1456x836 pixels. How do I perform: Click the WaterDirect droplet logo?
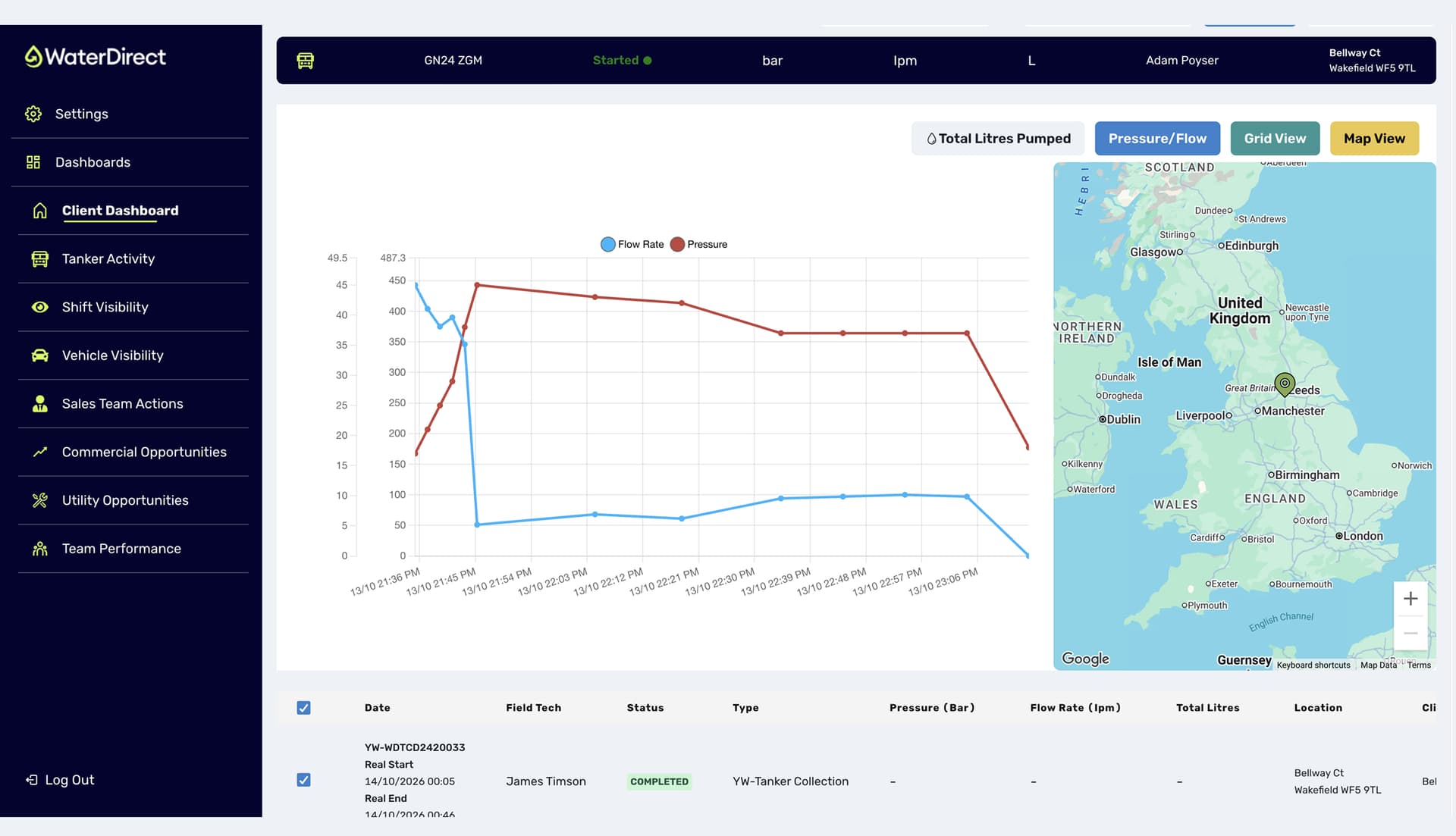coord(33,56)
